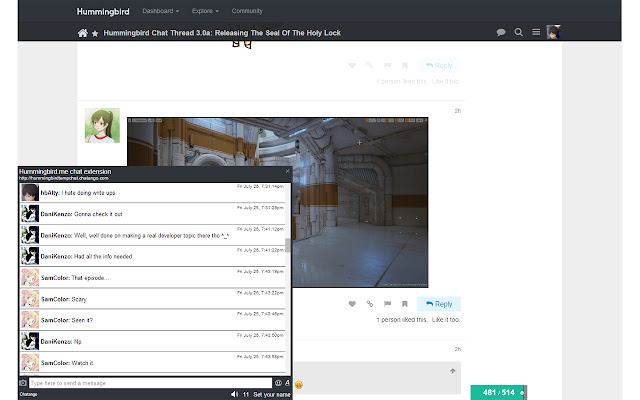Click camera icon in chat input bar

(x=23, y=383)
